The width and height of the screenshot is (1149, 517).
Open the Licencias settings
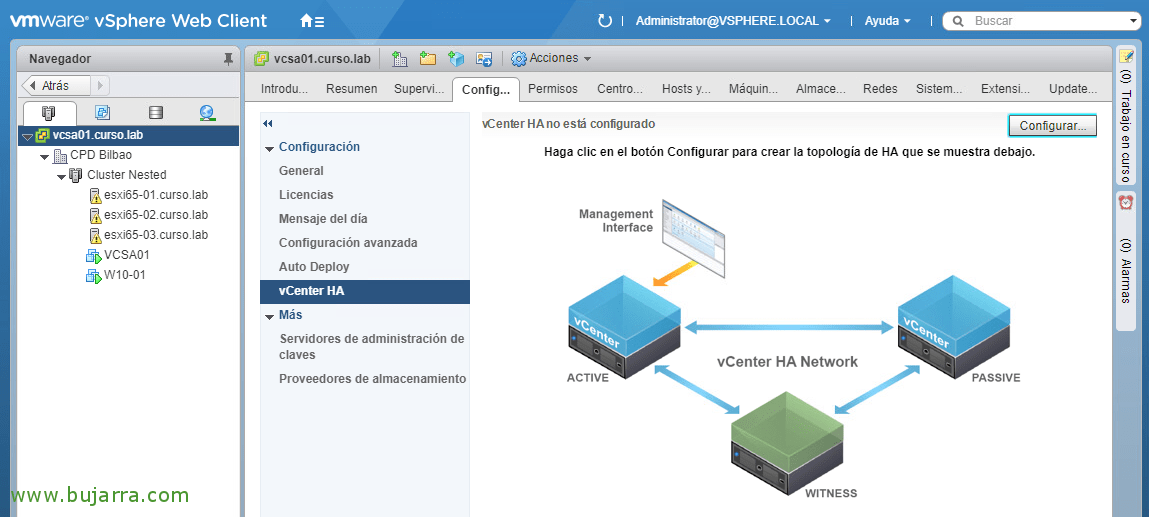[x=306, y=195]
